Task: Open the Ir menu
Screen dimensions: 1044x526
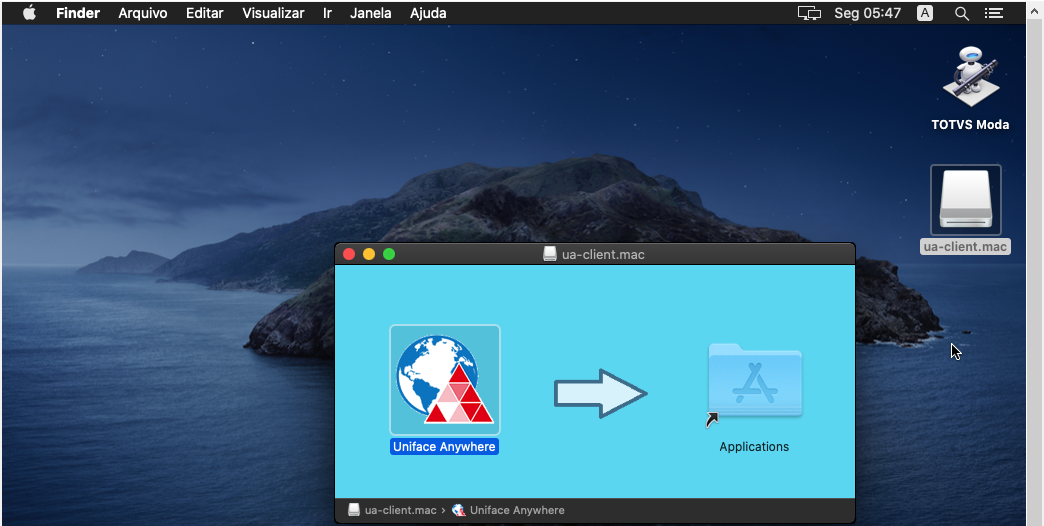Action: 328,13
